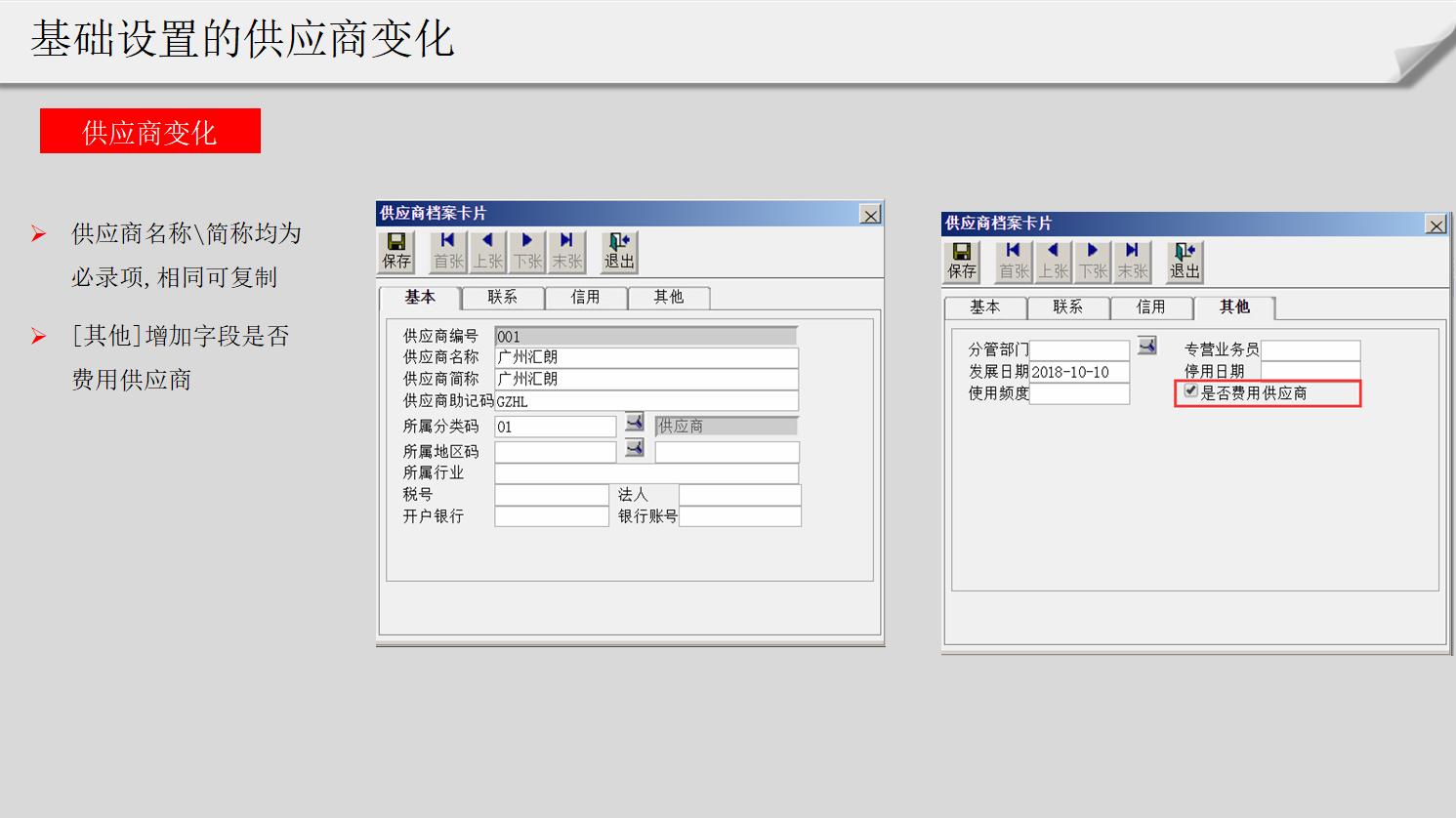This screenshot has width=1456, height=818.
Task: Select the 基本 tab in the 广州汇朗 window
Action: click(x=420, y=298)
